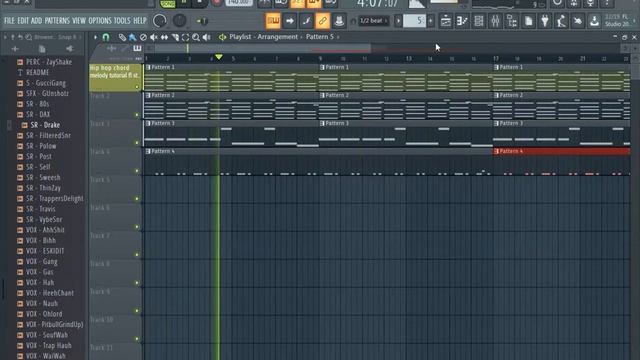The width and height of the screenshot is (640, 360).
Task: Select the Track 7 header
Action: (116, 246)
